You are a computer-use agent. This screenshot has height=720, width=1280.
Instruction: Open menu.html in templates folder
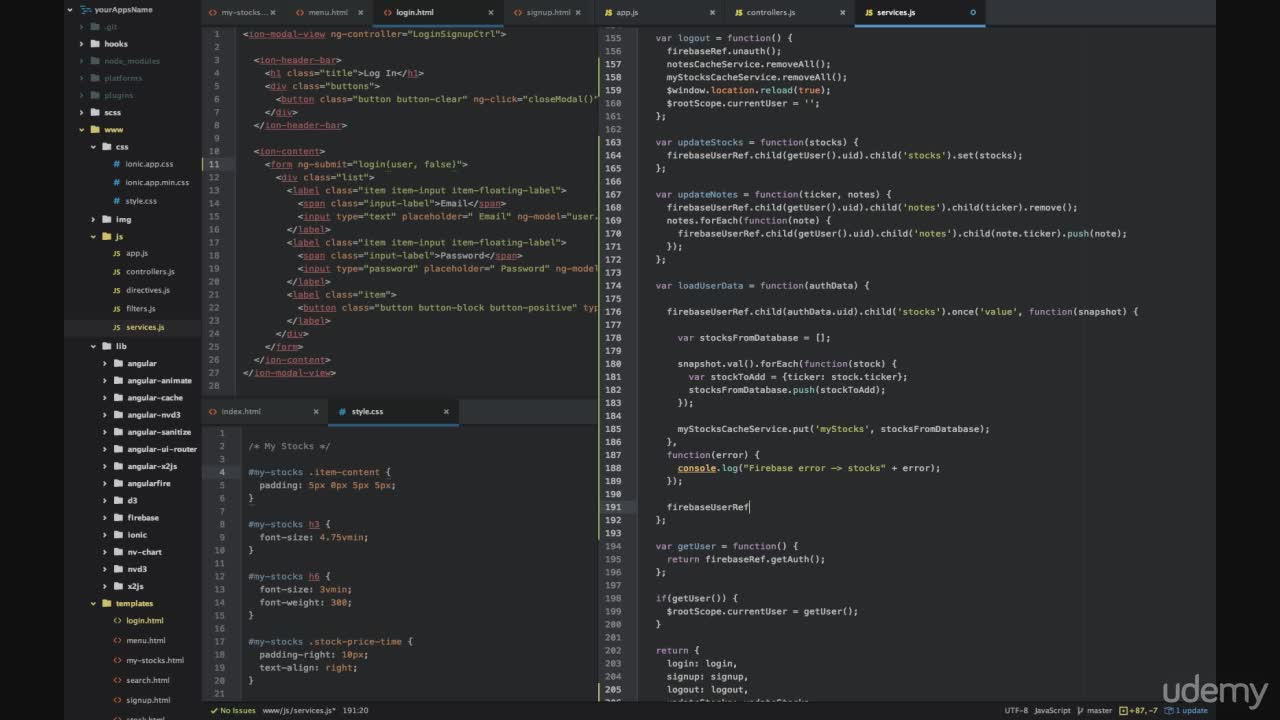tap(145, 640)
